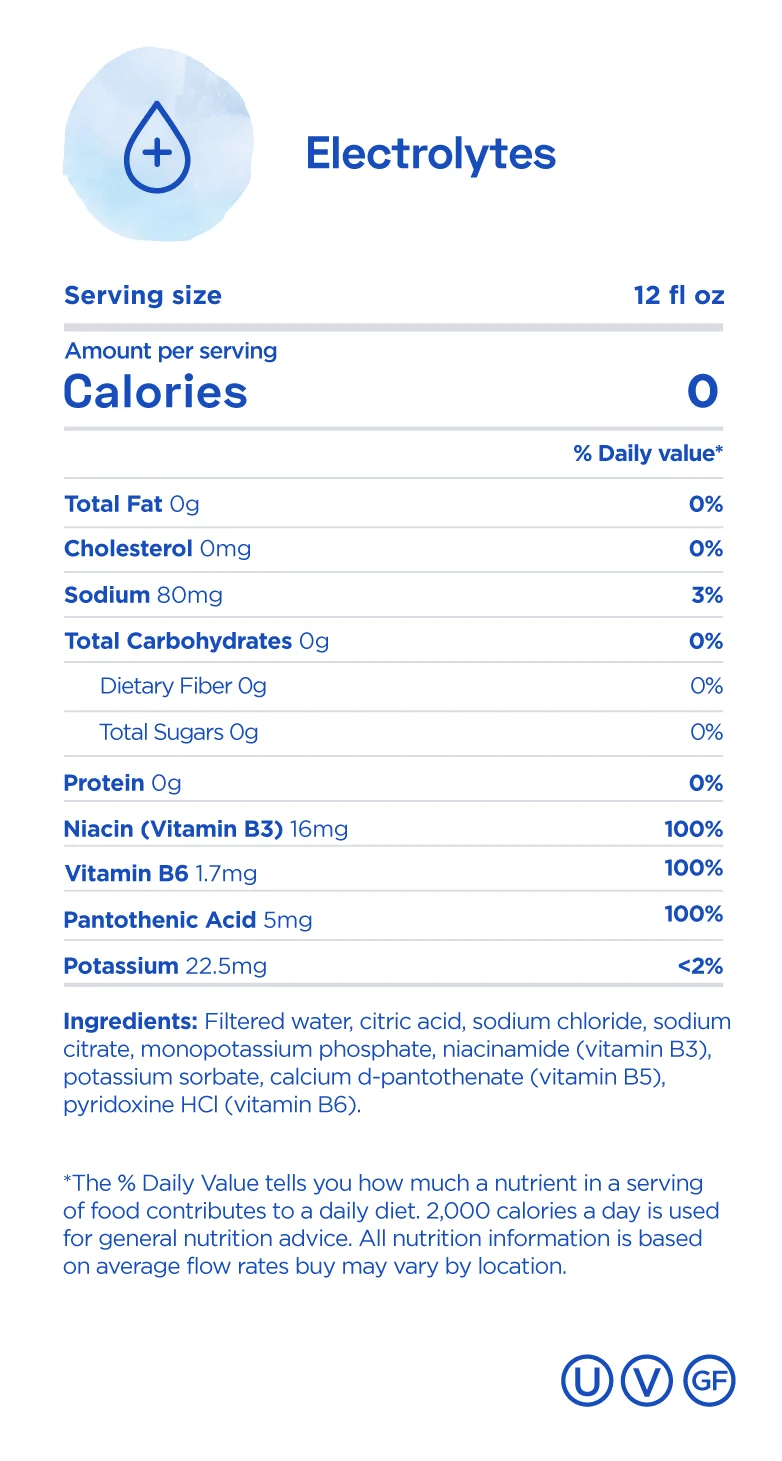Click the water droplet plus icon

(x=156, y=154)
